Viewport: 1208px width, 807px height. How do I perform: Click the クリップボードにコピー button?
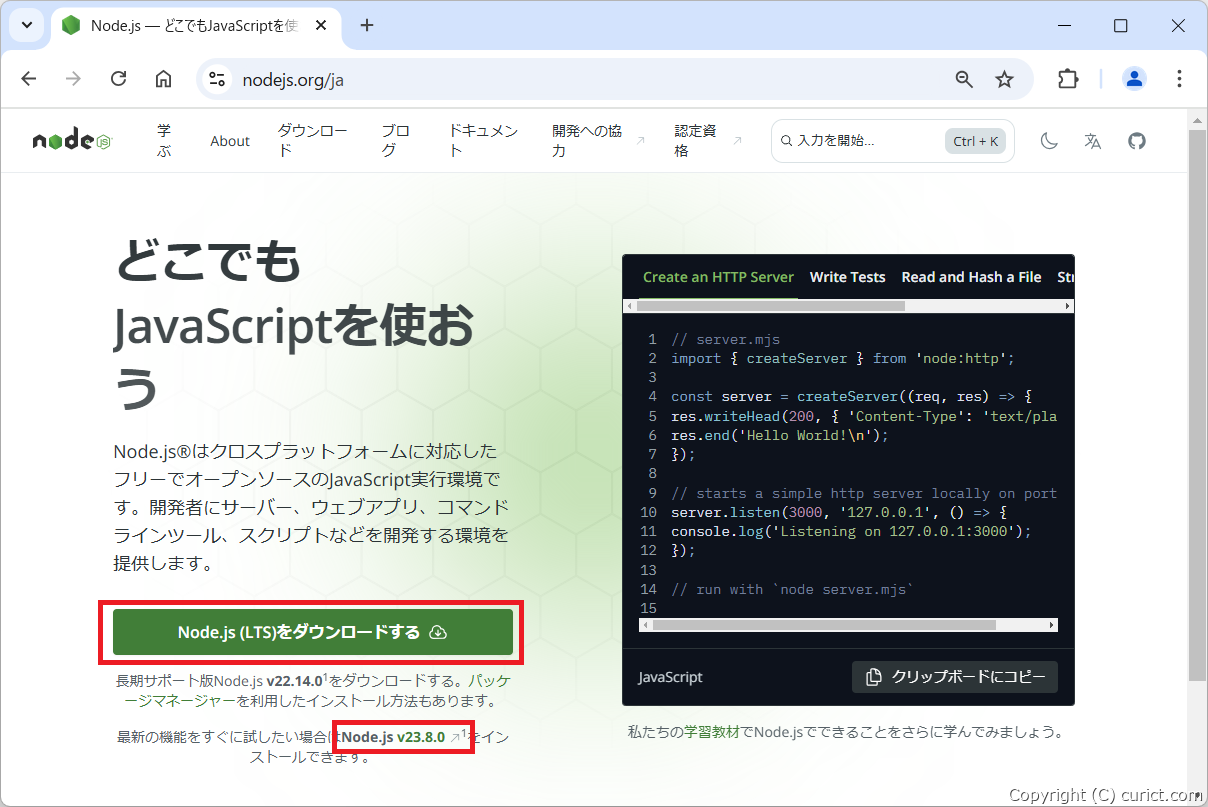point(955,676)
